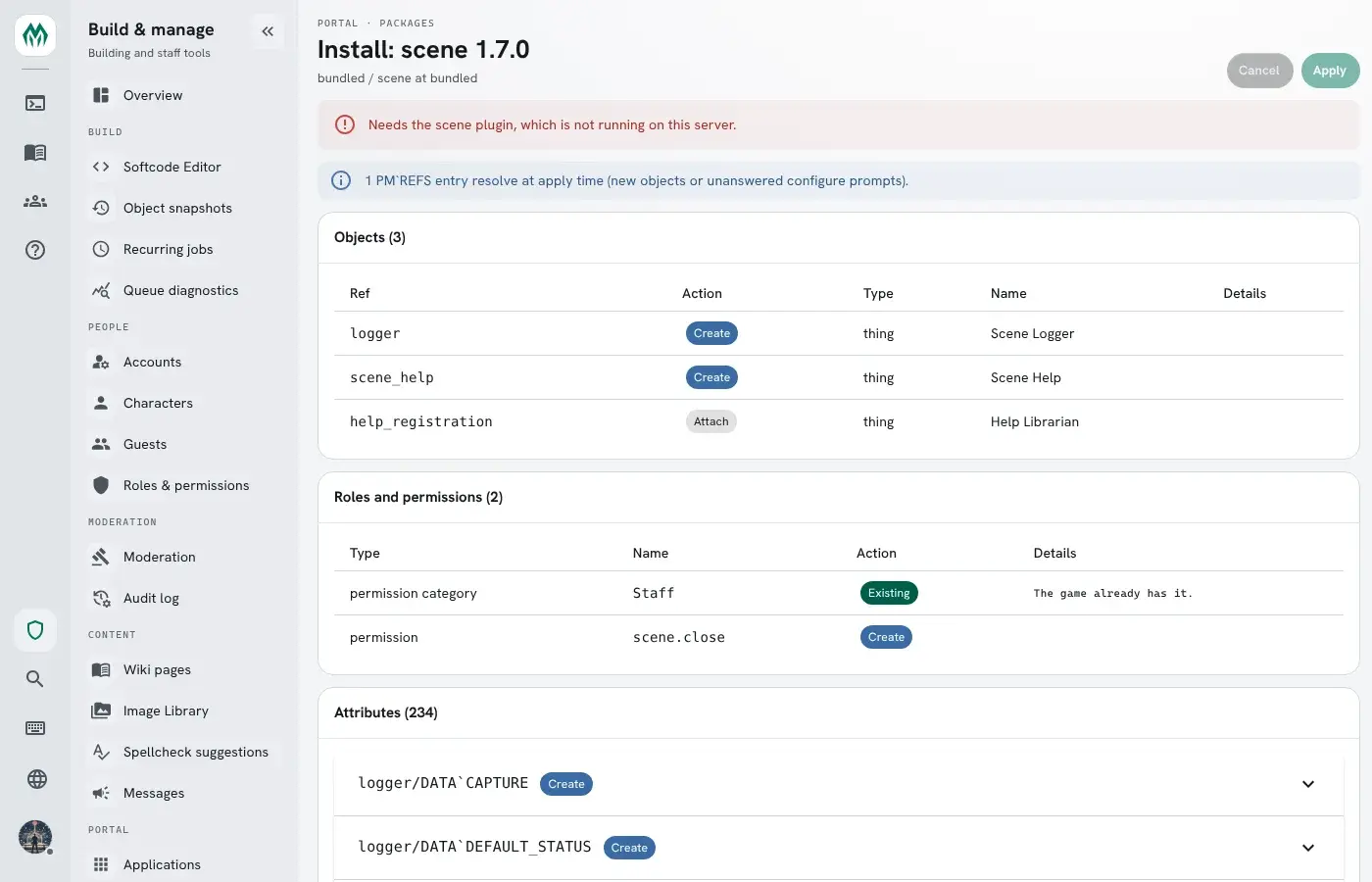Expand the logger/DATA`CAPTURE attribute row
Screen dimensions: 1372x882
(838, 784)
